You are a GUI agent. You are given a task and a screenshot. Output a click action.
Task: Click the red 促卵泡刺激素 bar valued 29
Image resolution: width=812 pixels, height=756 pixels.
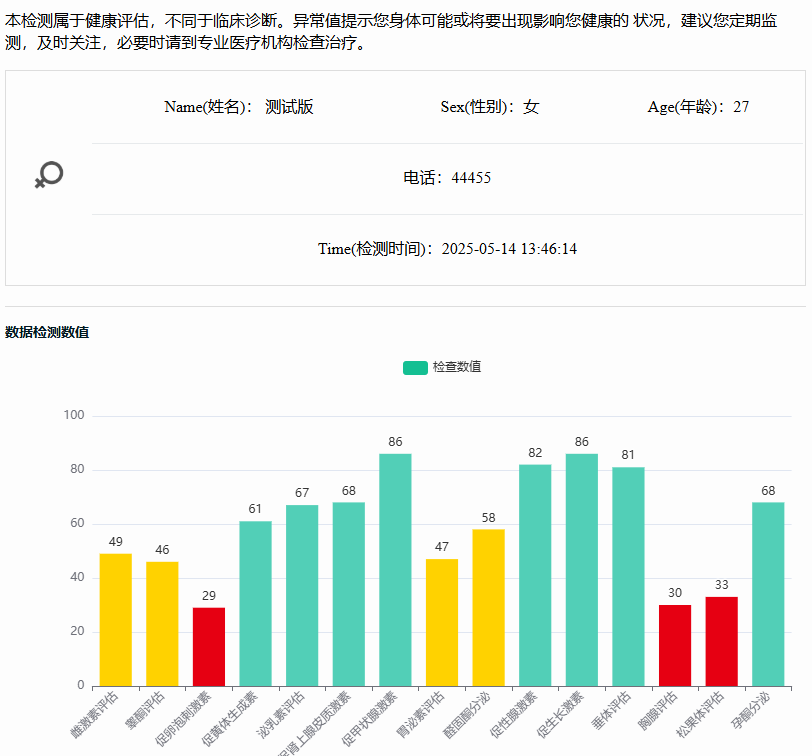(x=209, y=646)
